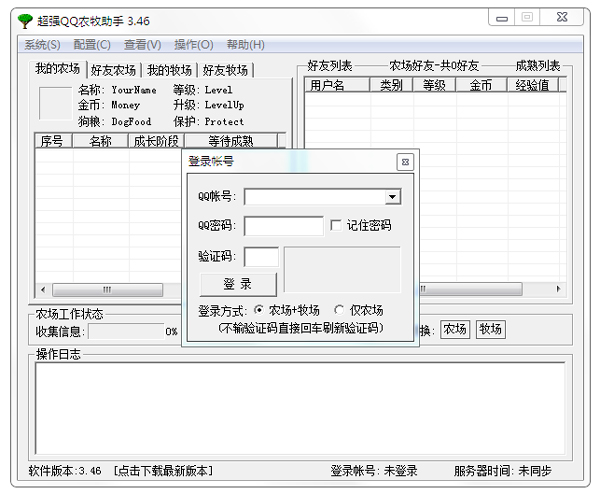The width and height of the screenshot is (600, 494).
Task: Click the 验证码 input box
Action: coord(261,256)
